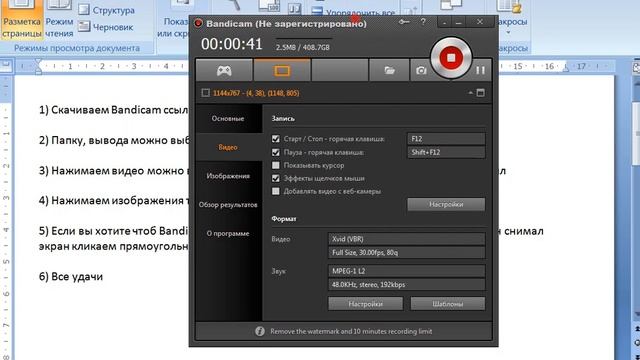Click the info icon in the bottom bar

(x=260, y=331)
